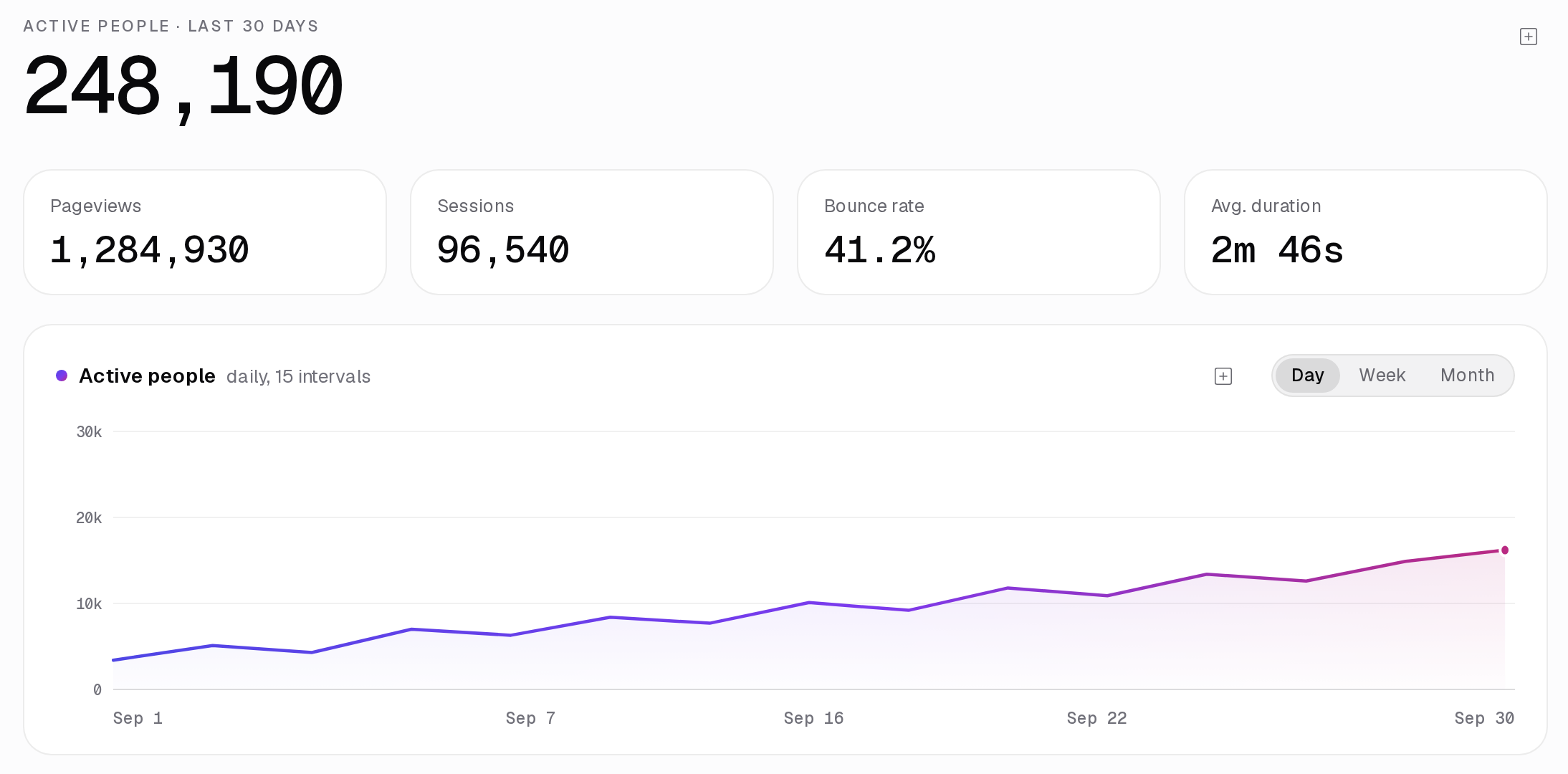
Task: Open the Sessions metric card
Action: coord(592,232)
